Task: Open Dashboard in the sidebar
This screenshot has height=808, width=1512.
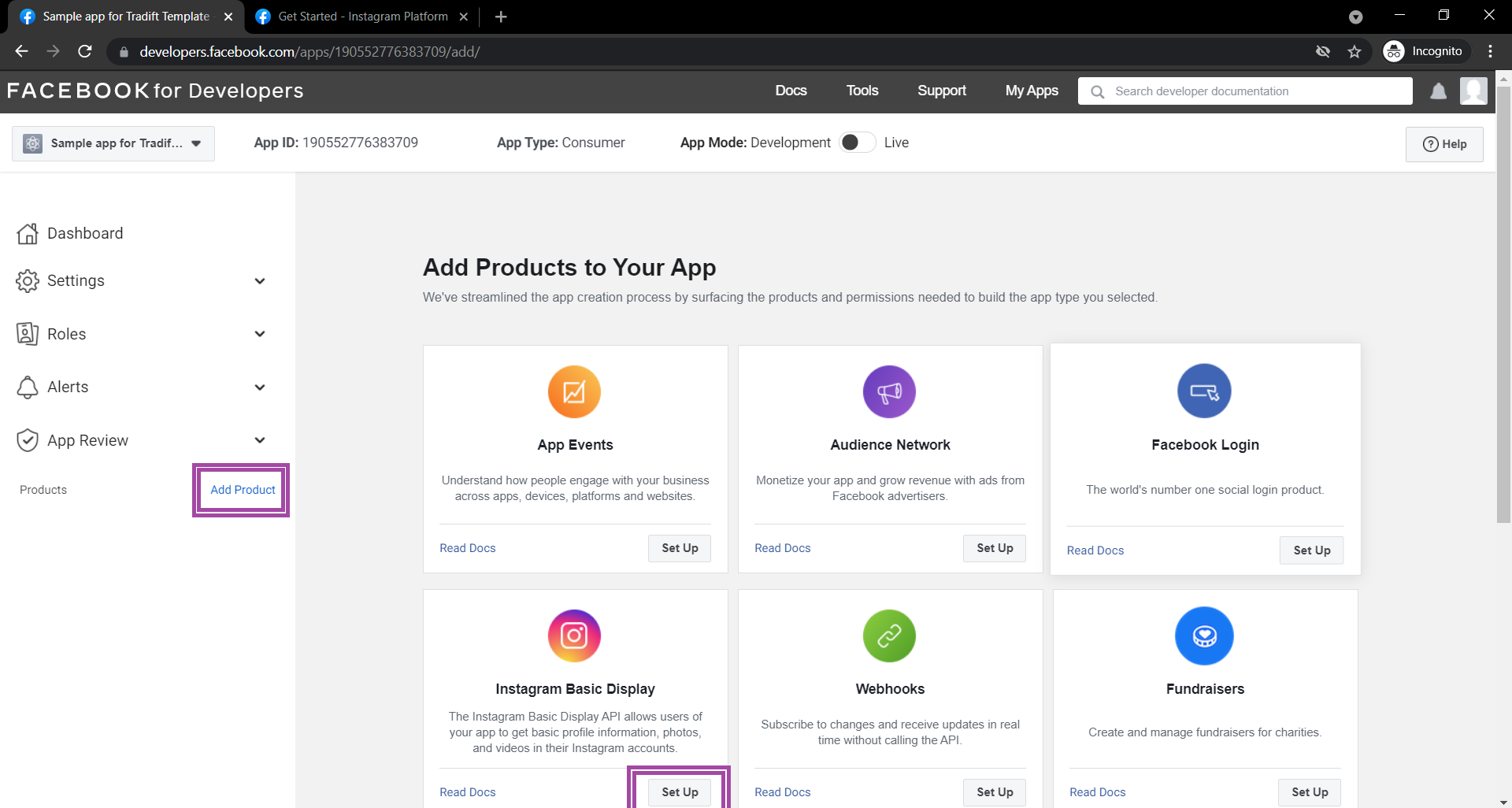Action: (x=85, y=233)
